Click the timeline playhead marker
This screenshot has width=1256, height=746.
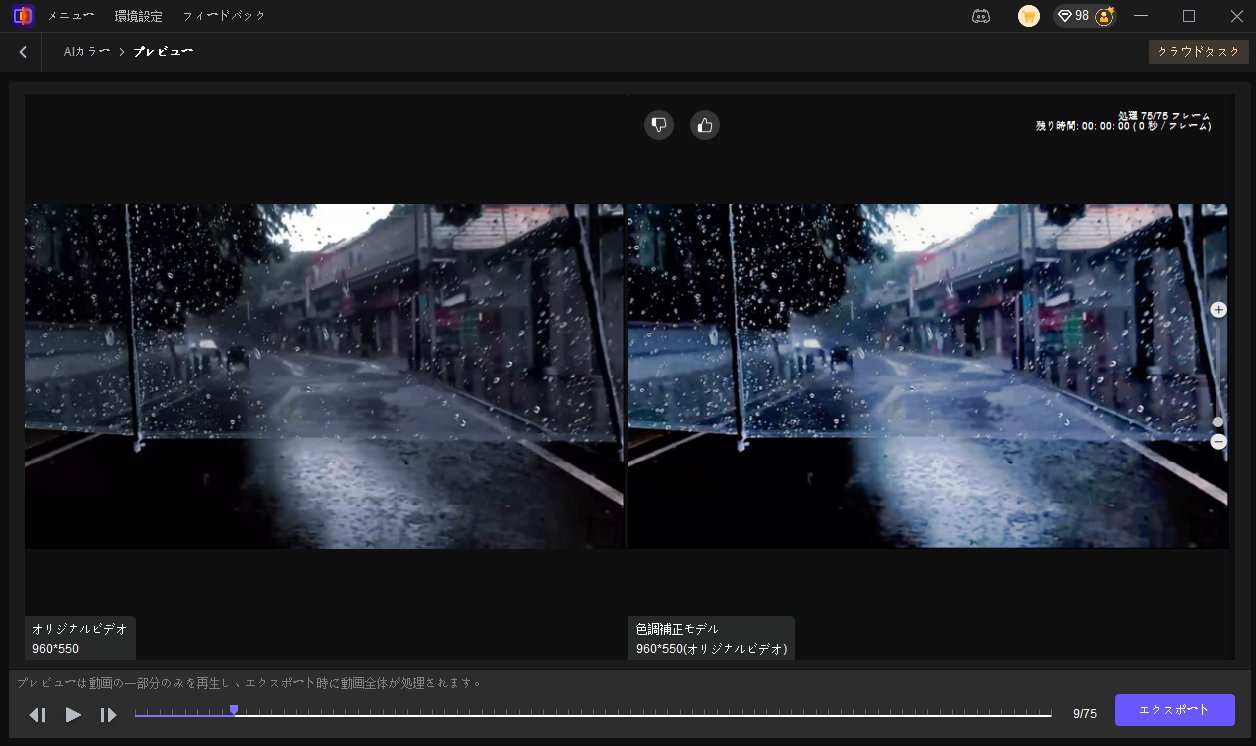[x=234, y=710]
